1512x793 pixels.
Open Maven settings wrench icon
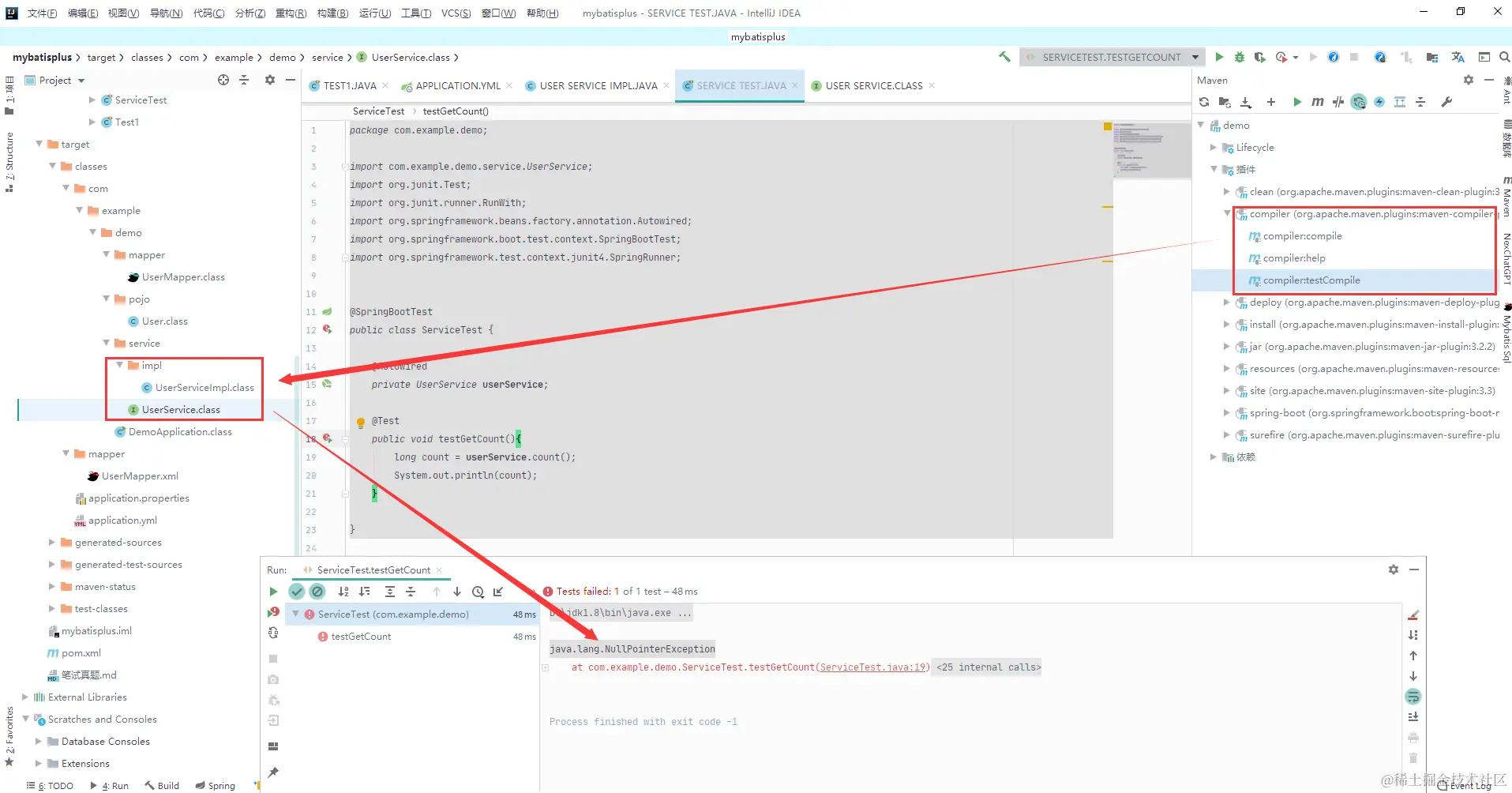(1446, 102)
